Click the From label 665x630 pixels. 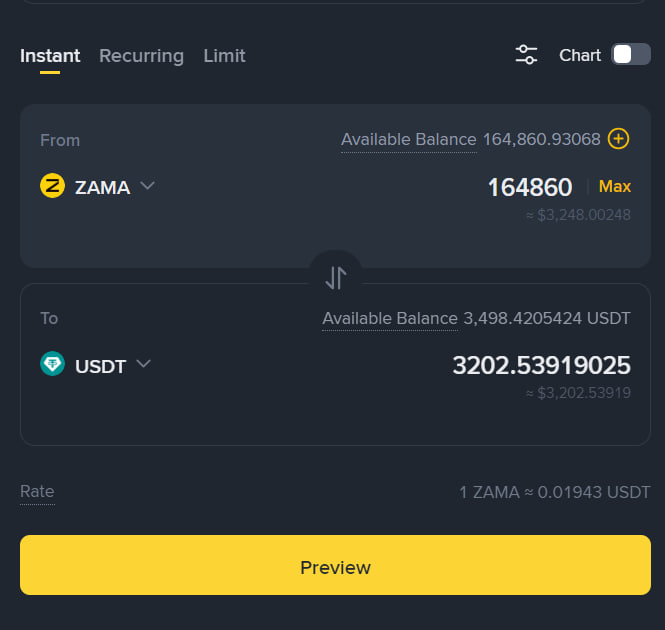tap(60, 140)
